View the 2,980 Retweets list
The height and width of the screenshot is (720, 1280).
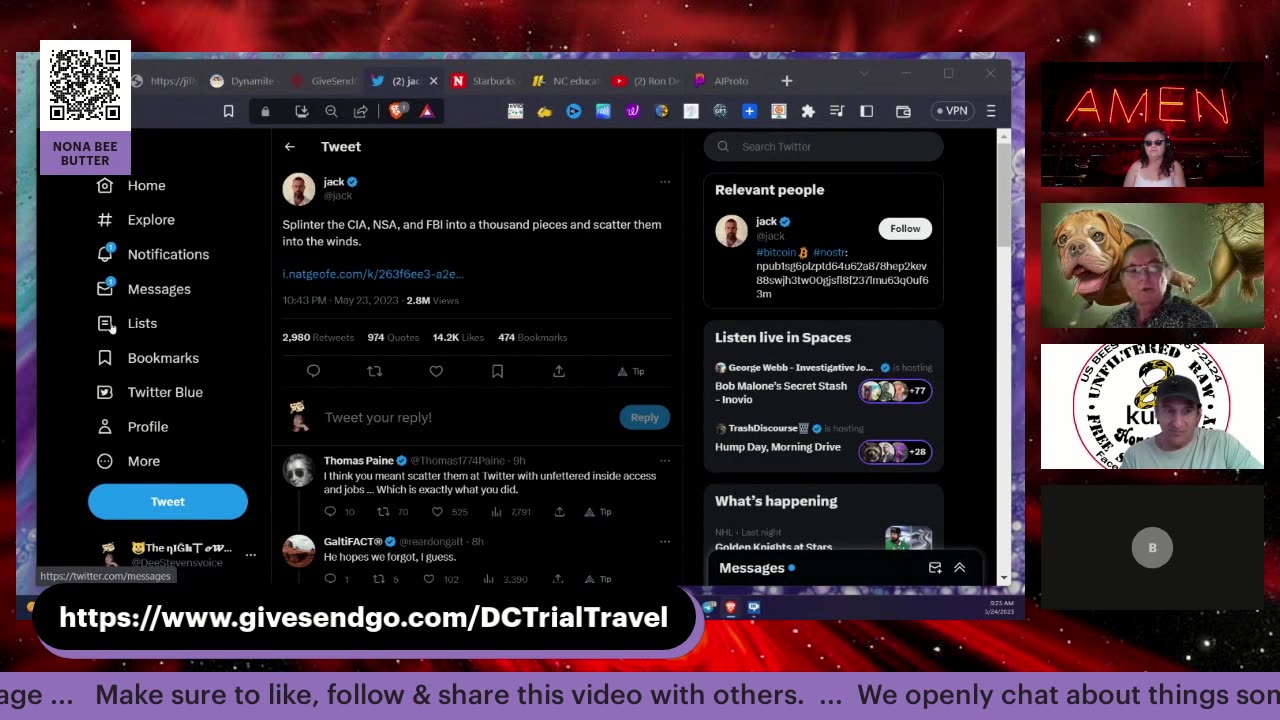(x=318, y=338)
